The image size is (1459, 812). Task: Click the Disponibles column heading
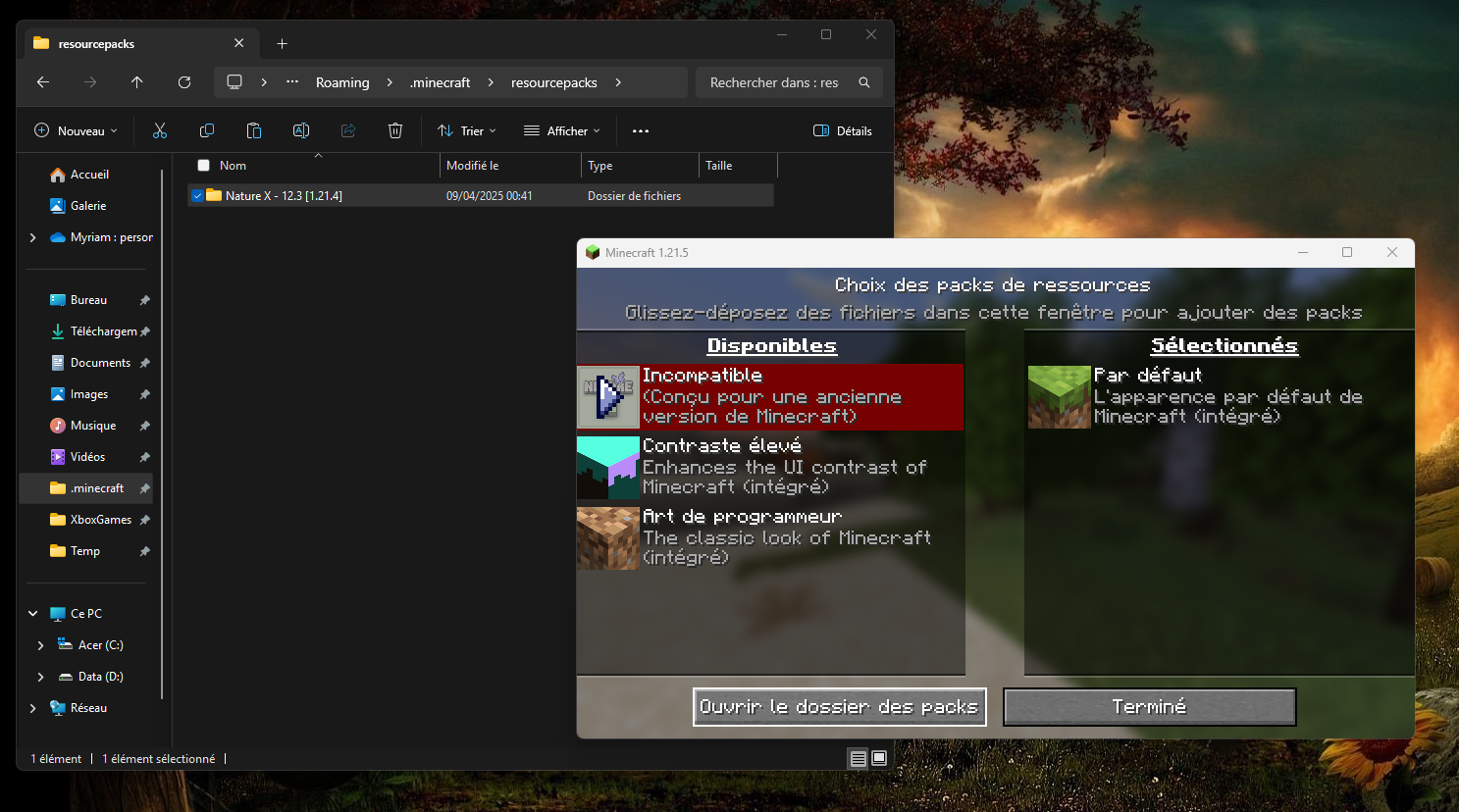tap(772, 346)
